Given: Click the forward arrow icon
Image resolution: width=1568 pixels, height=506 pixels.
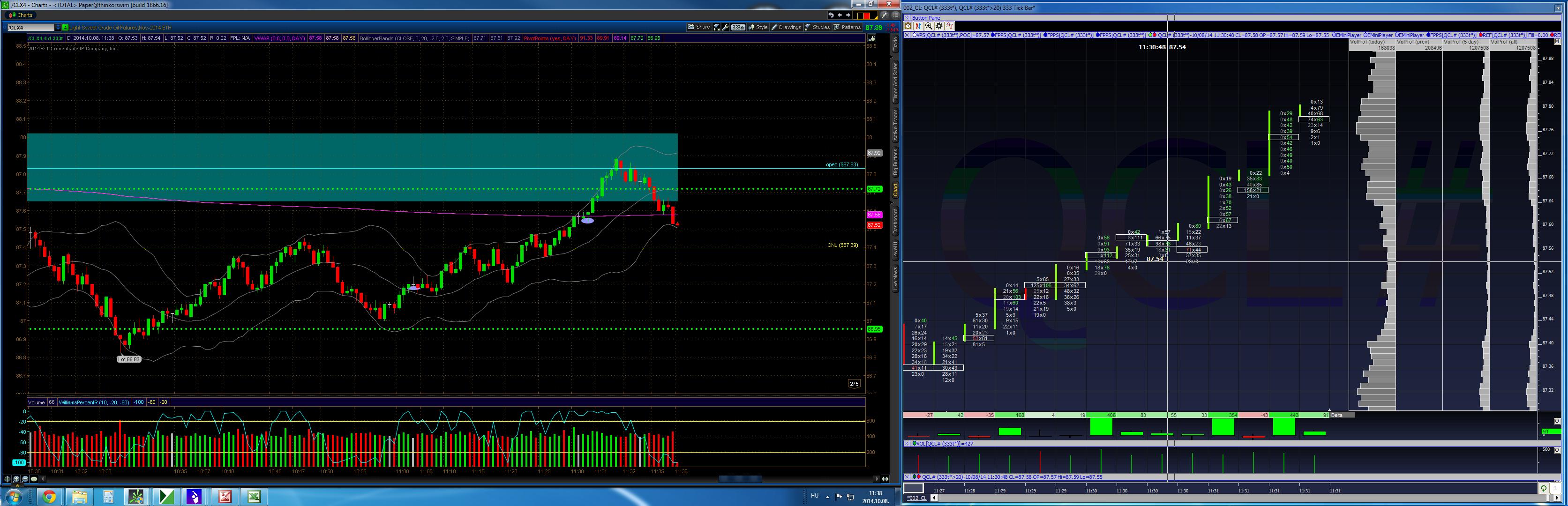Looking at the screenshot, I should click(x=848, y=15).
